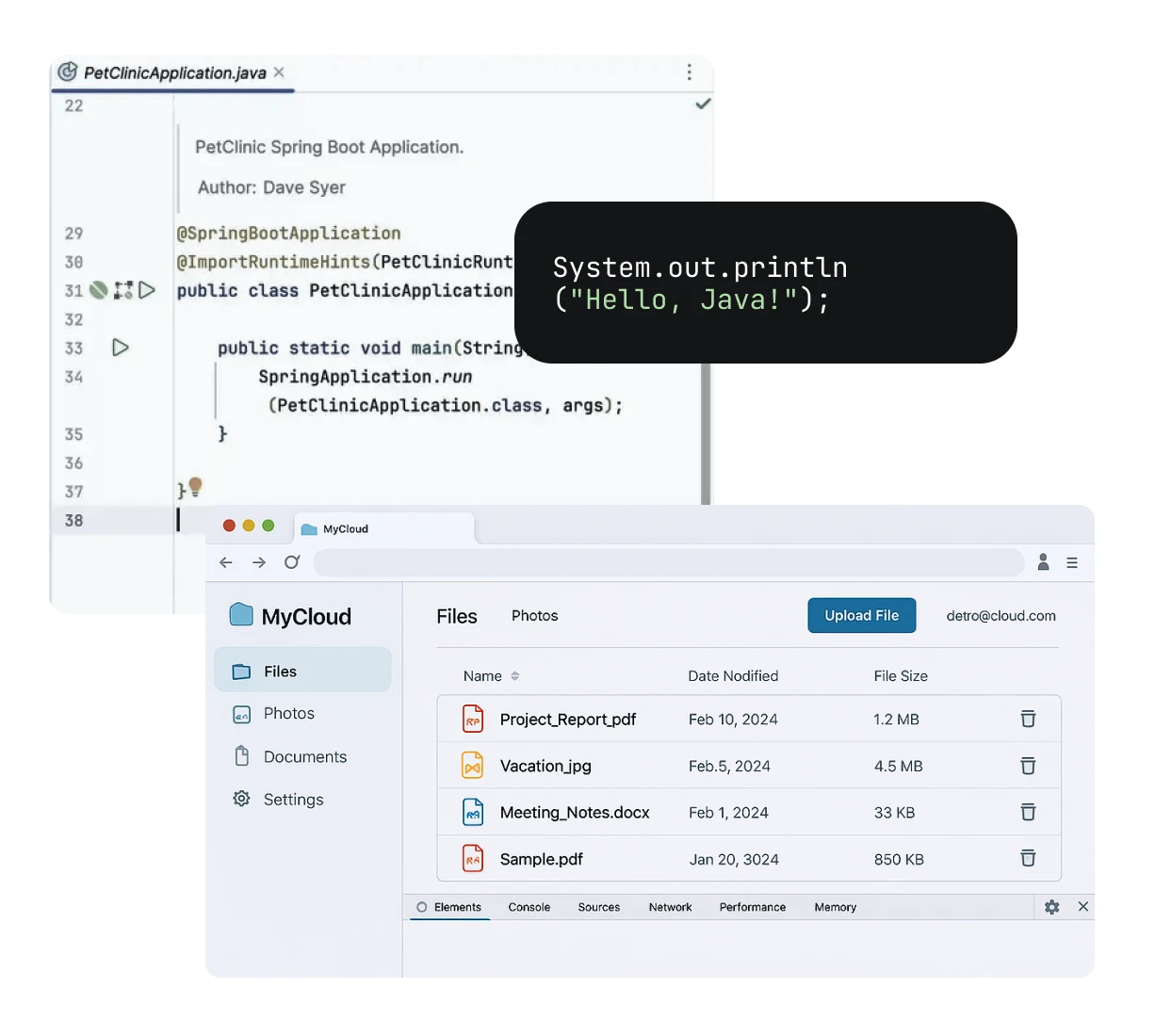Open DevTools settings gear

click(1052, 907)
